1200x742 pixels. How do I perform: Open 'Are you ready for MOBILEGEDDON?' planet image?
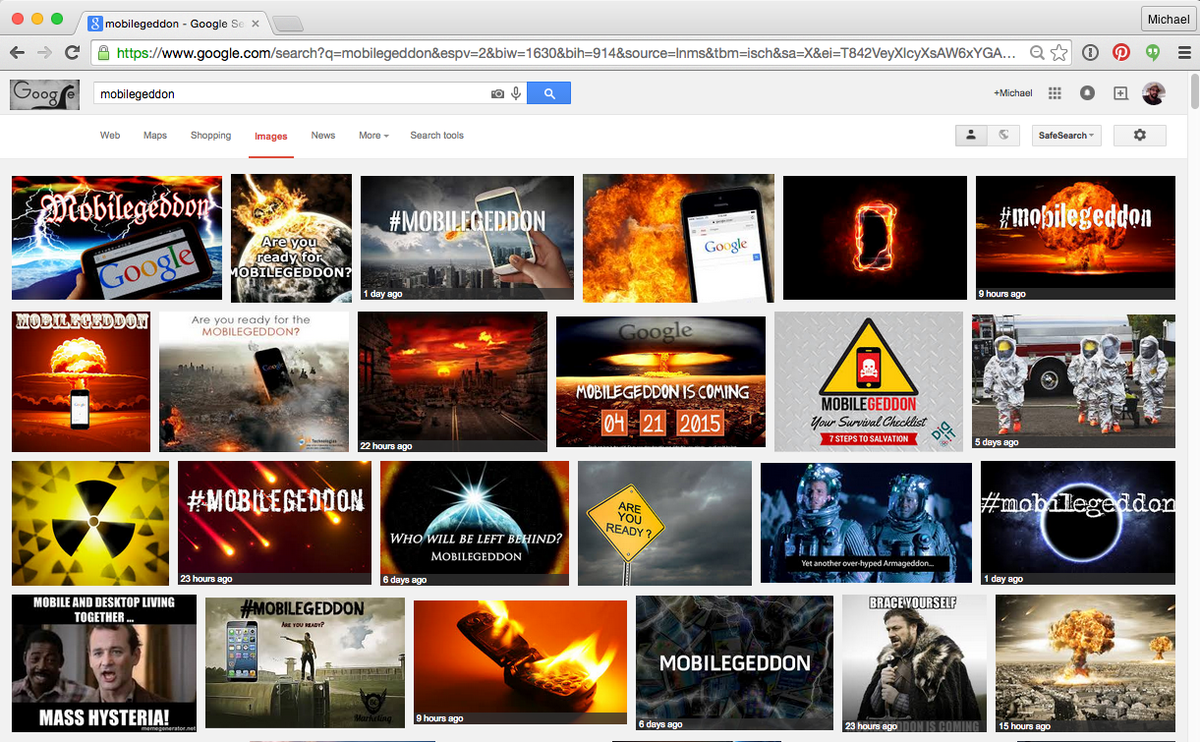pos(291,238)
